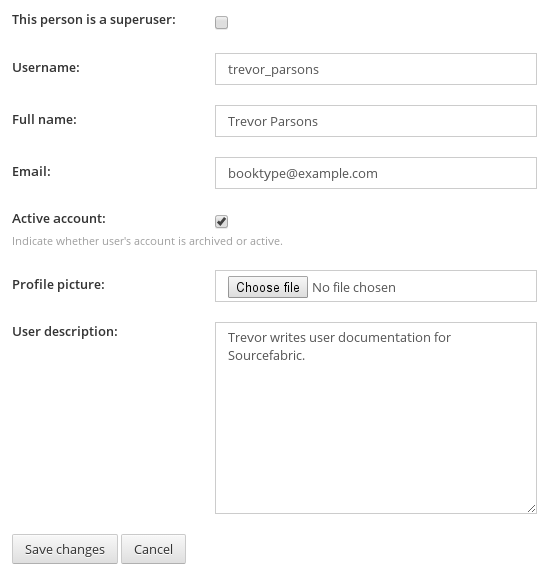Click the 'Sourcefabric.' line in the description
Screen dimensions: 551x579
point(266,356)
